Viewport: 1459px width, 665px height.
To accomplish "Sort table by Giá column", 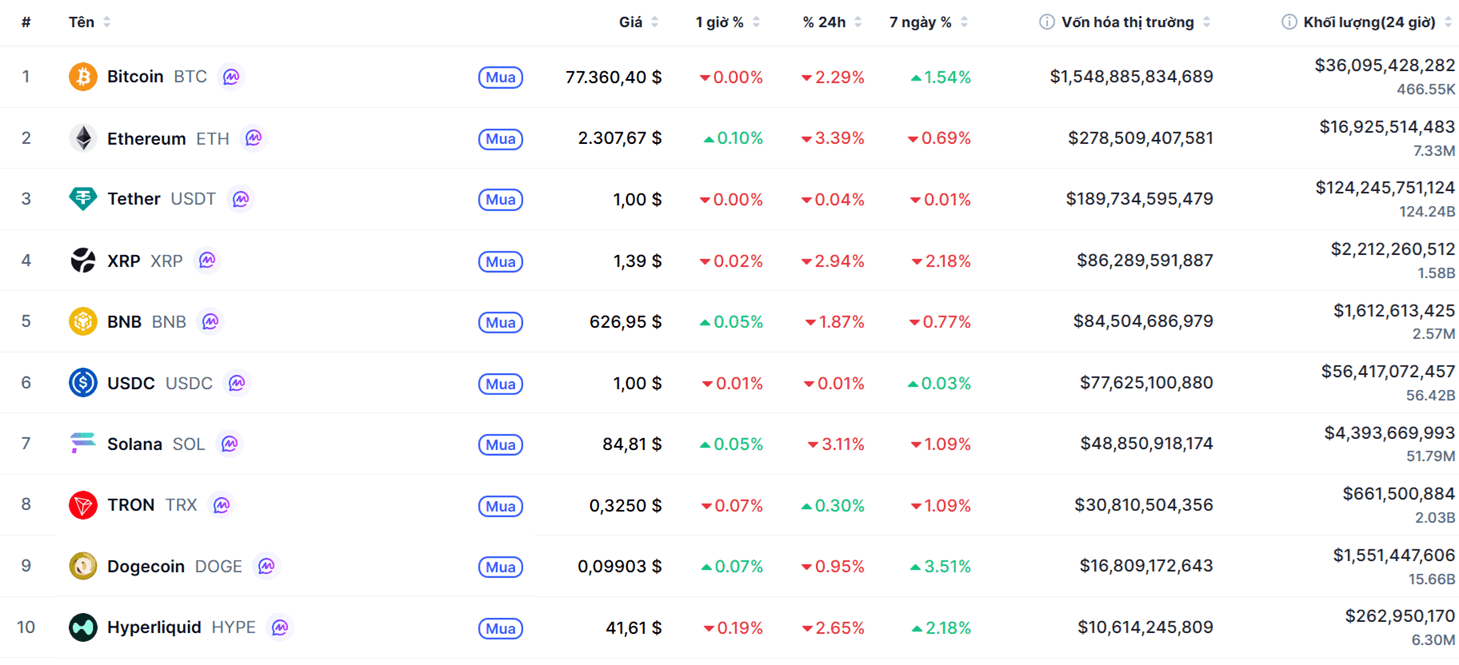I will (639, 22).
